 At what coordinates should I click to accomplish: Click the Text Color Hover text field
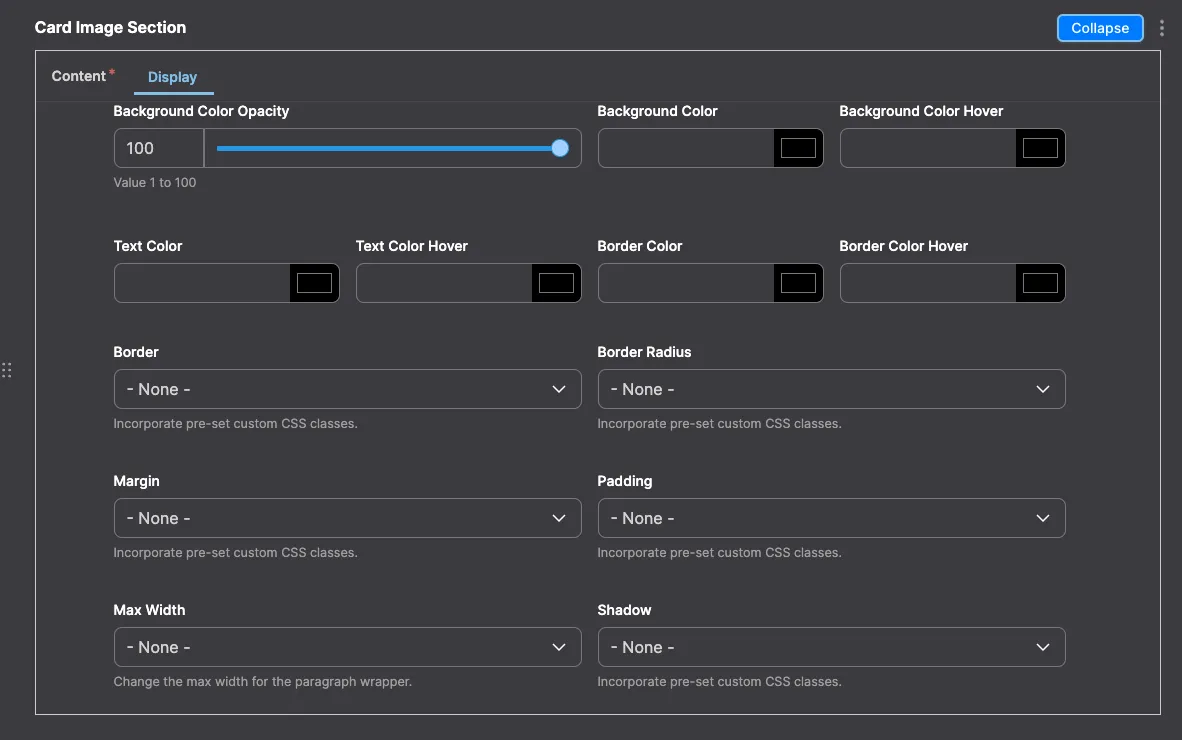click(x=444, y=283)
